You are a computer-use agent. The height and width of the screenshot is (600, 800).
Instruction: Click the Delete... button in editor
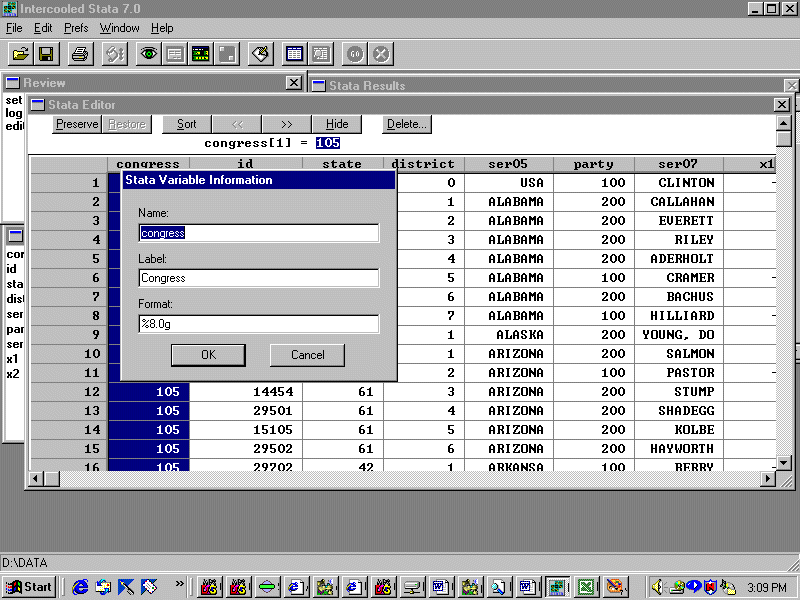pos(407,124)
